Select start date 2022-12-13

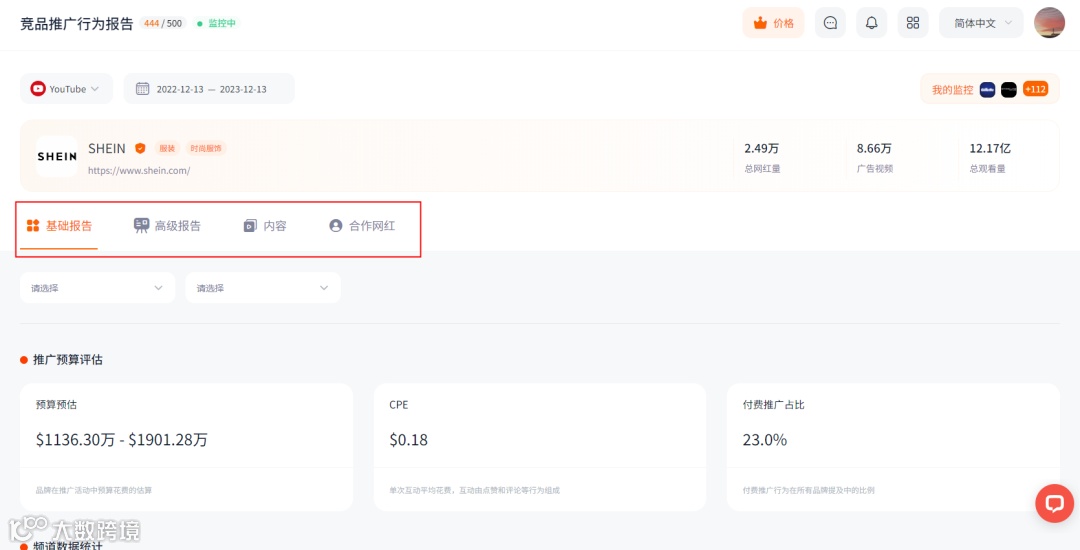pos(180,89)
